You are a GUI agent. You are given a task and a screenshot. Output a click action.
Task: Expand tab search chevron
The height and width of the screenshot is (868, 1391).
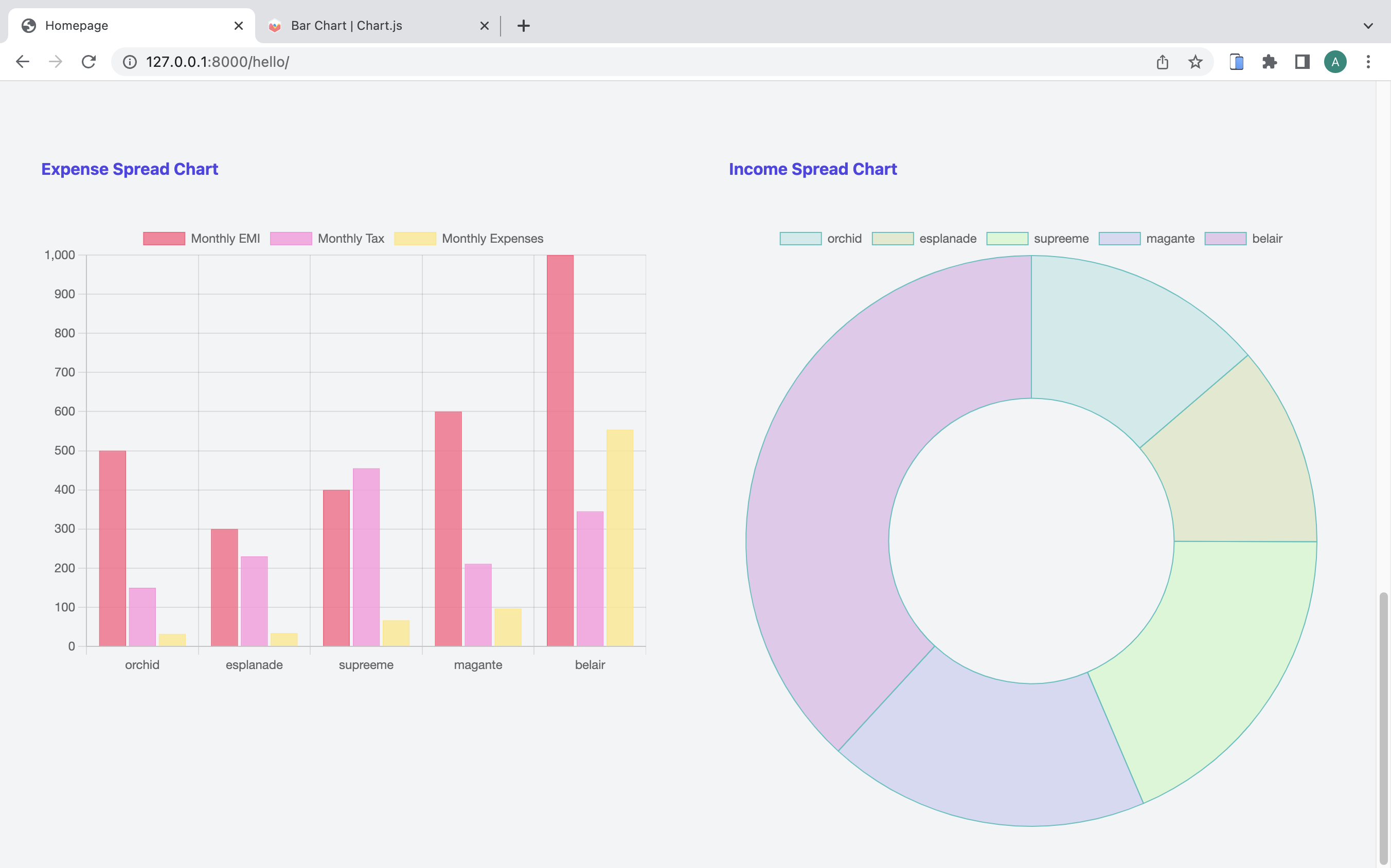(x=1368, y=25)
